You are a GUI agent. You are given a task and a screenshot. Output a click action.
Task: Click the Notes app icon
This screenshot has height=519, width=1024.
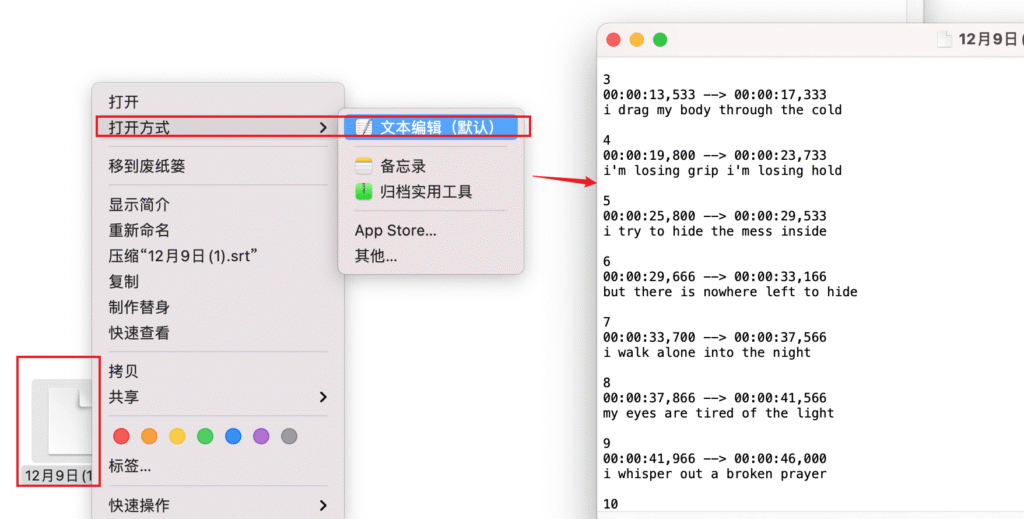pyautogui.click(x=363, y=166)
